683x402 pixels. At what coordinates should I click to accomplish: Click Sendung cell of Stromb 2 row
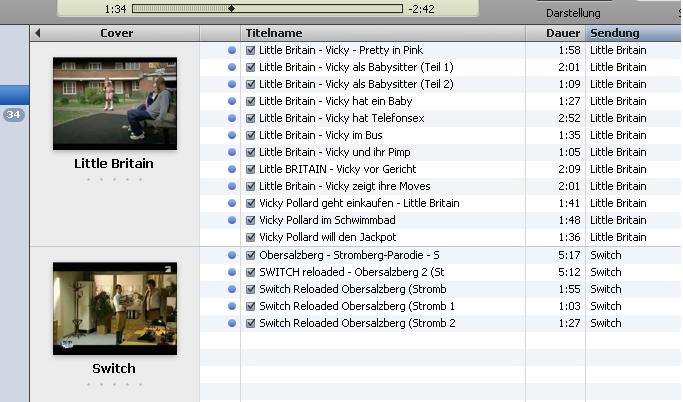click(x=605, y=323)
